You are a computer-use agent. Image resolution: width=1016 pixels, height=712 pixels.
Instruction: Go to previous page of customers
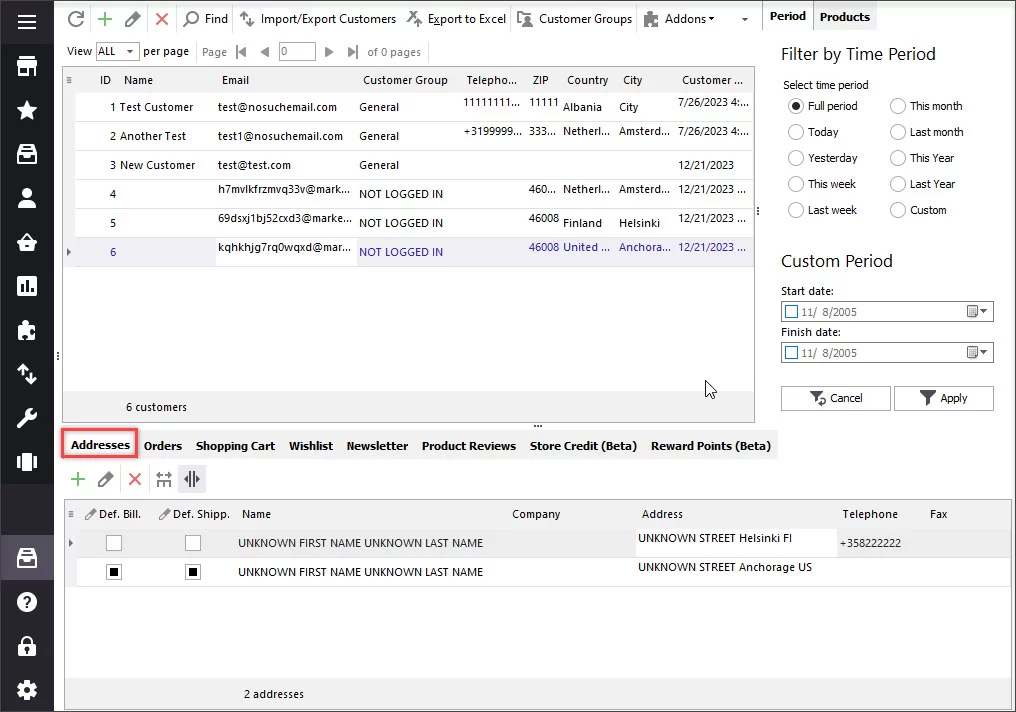pos(264,52)
